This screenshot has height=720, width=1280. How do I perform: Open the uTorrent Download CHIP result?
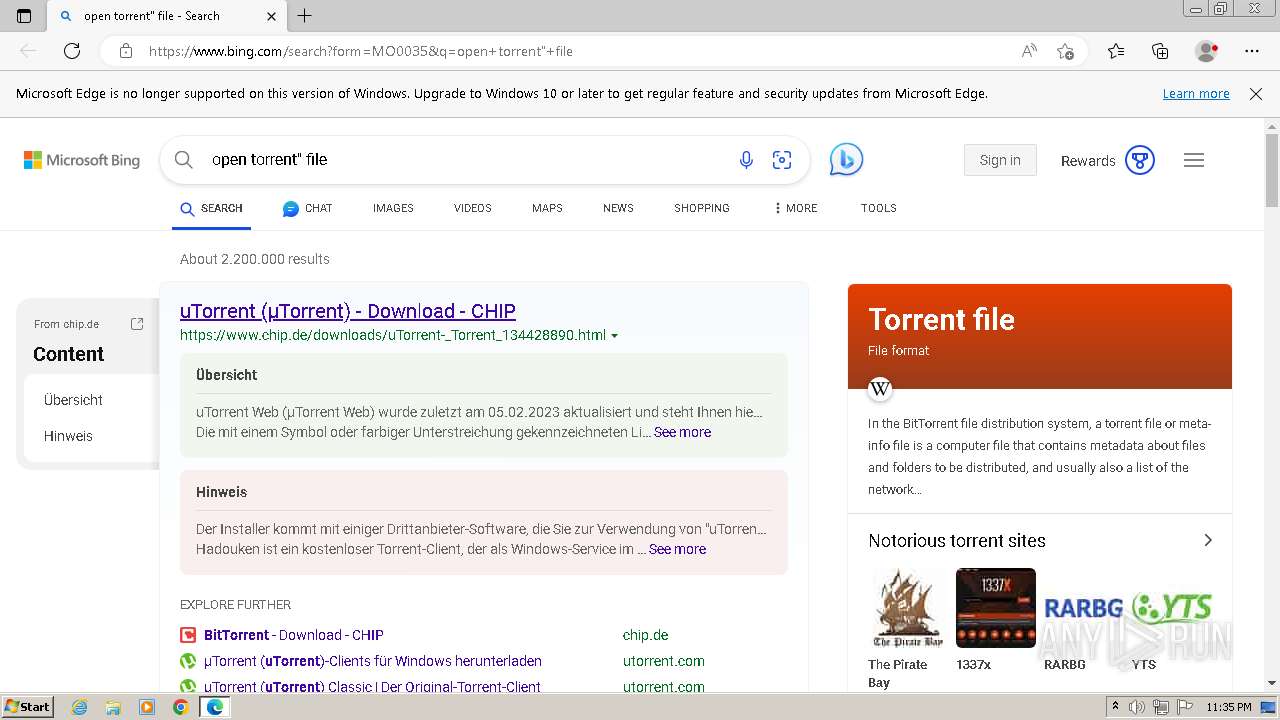click(x=348, y=311)
